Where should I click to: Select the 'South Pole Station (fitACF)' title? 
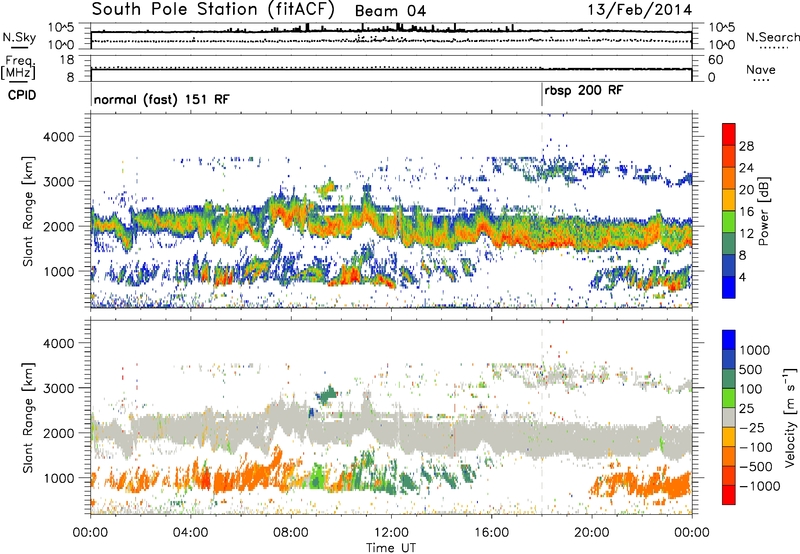(x=213, y=9)
